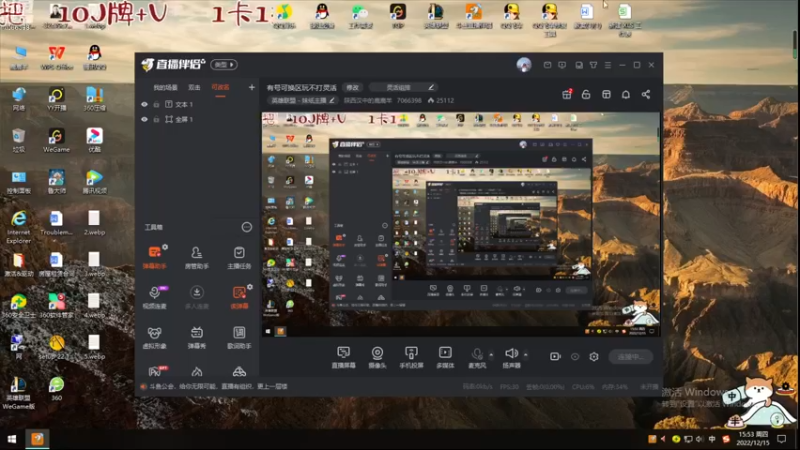Open the 弹幕助手 barrage assistant tool

point(155,257)
